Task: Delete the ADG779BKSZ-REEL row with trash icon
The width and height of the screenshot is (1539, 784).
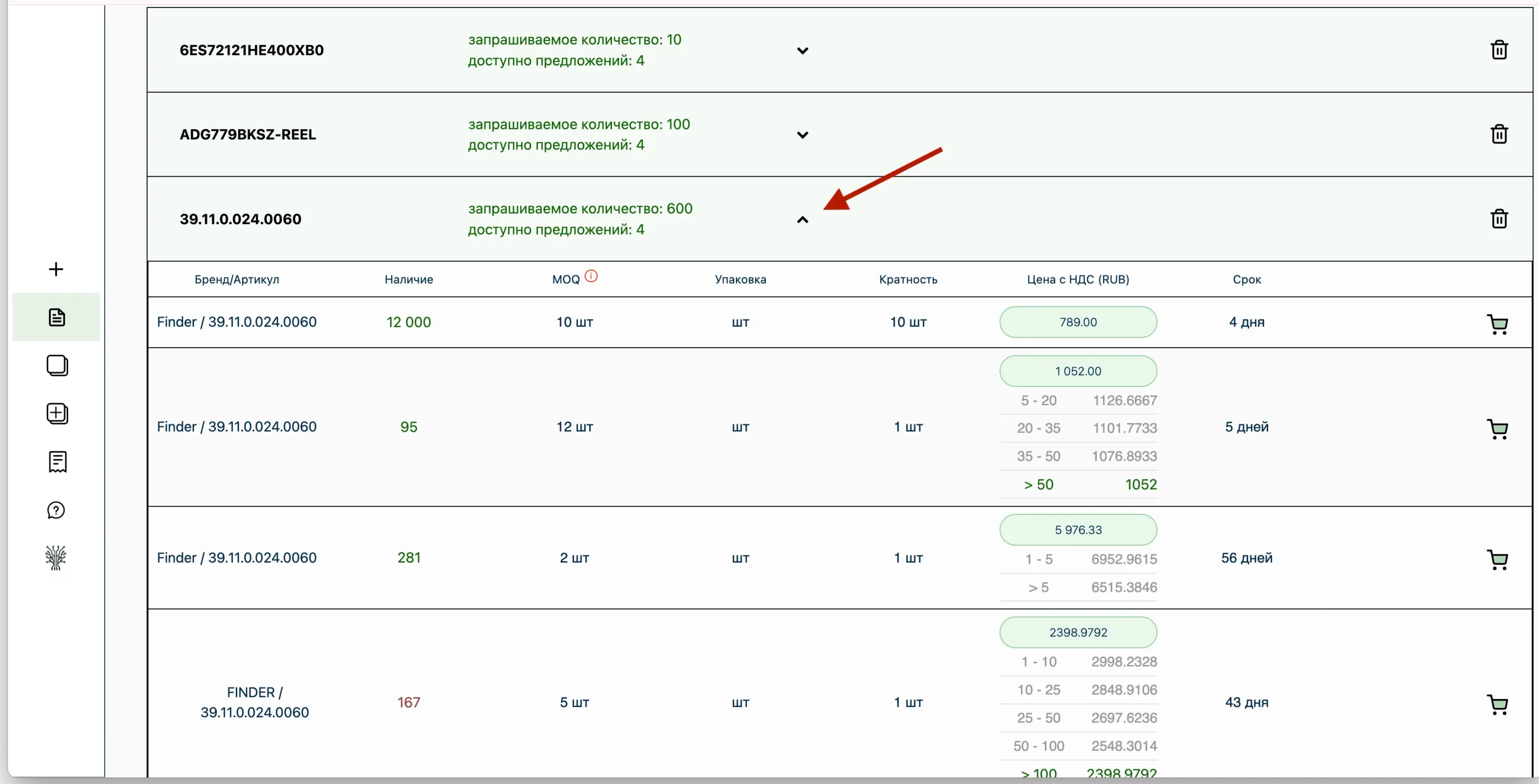Action: coord(1498,134)
